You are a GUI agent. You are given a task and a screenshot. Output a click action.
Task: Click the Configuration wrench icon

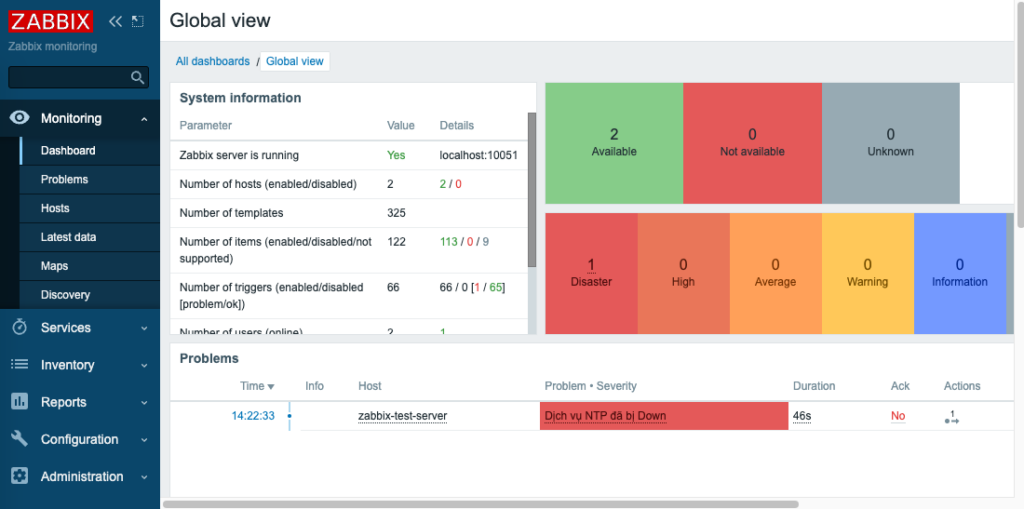click(20, 439)
